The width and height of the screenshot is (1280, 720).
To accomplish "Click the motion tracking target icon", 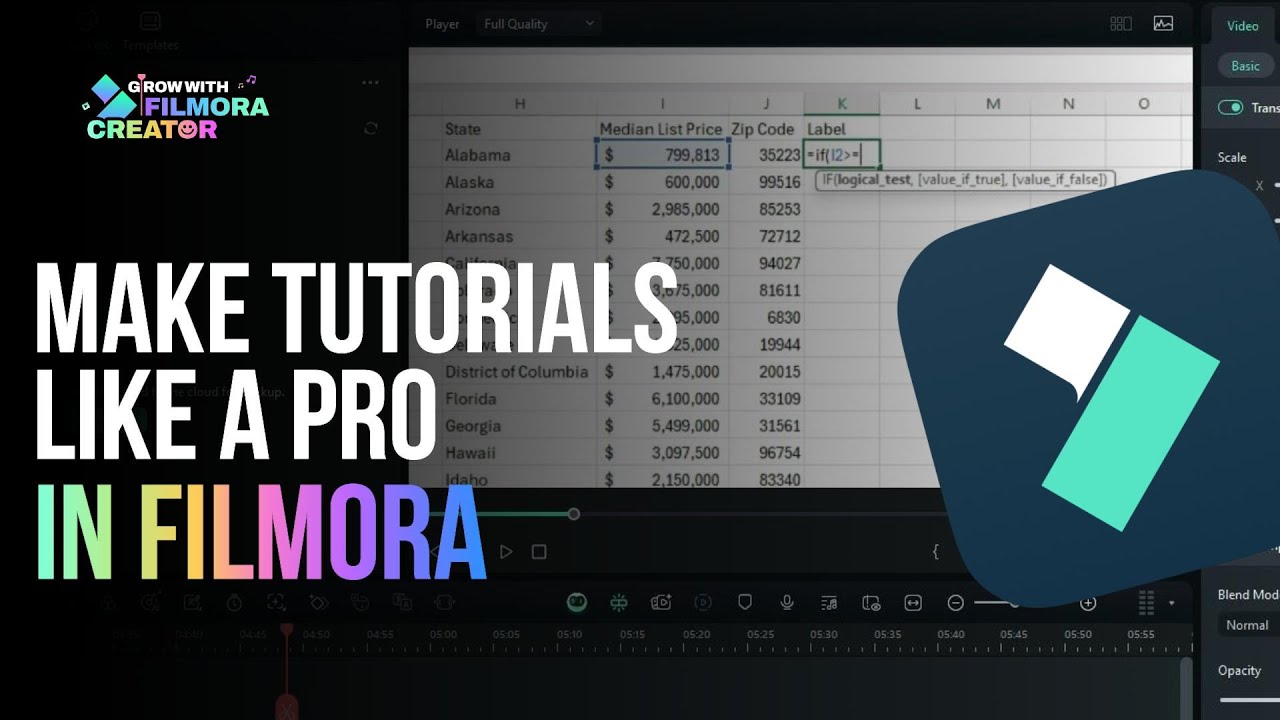I will (276, 603).
